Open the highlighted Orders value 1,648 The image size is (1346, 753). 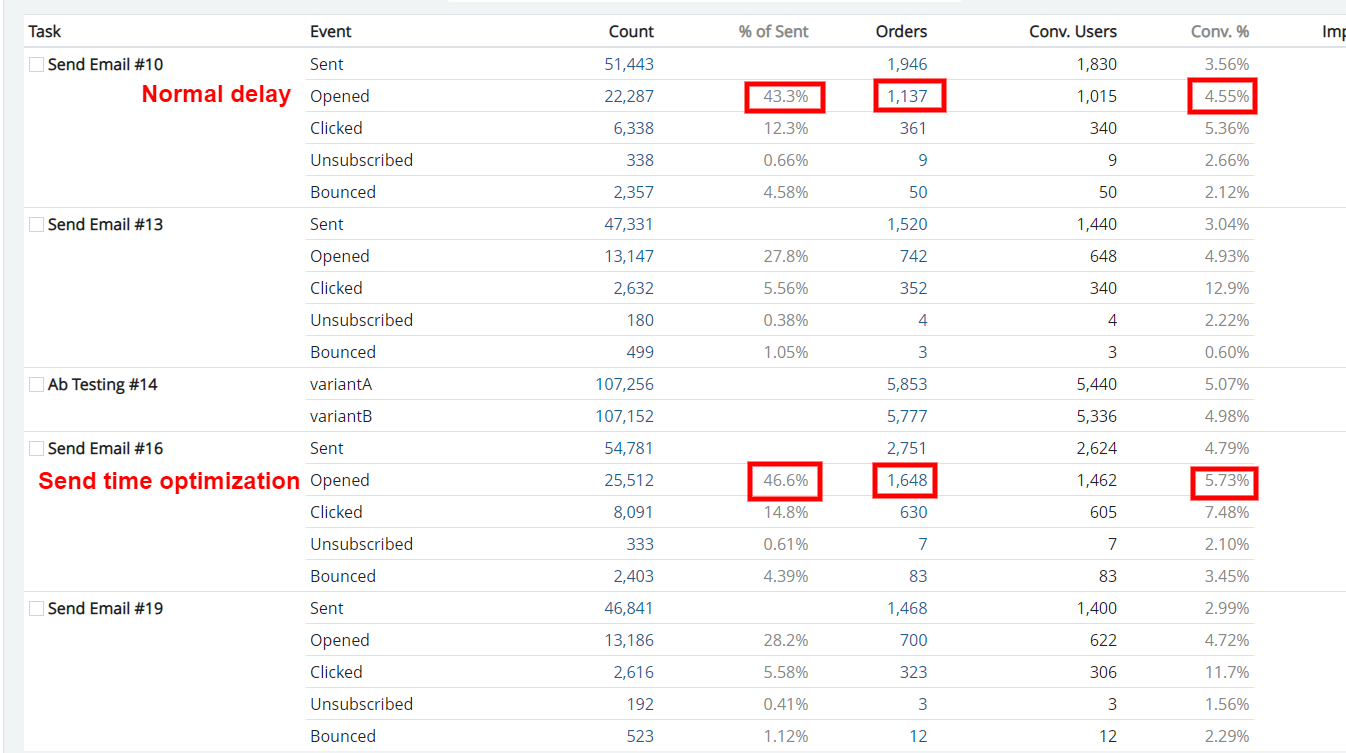pos(904,480)
